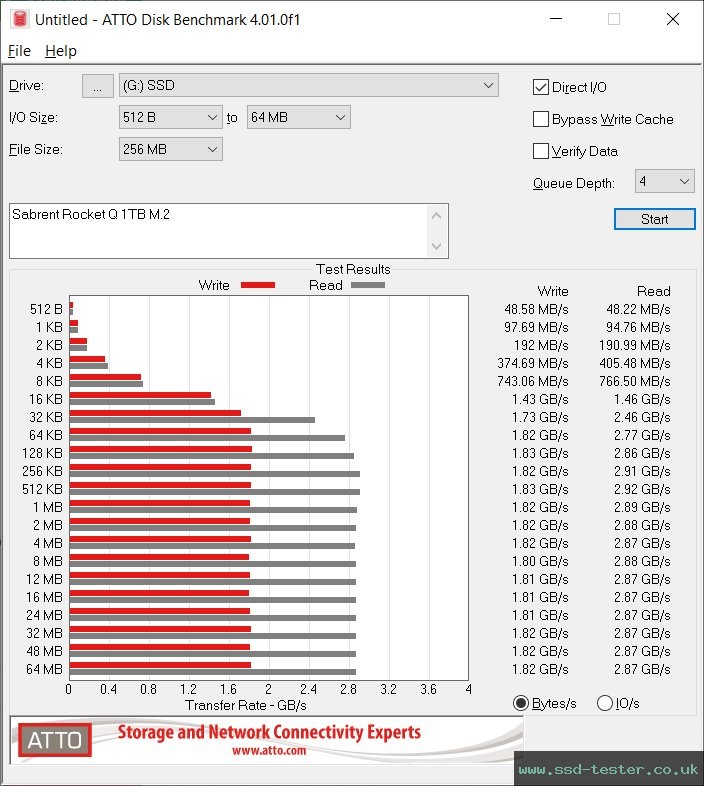Click the 2.46 GB/s read value
704x786 pixels.
(x=642, y=418)
